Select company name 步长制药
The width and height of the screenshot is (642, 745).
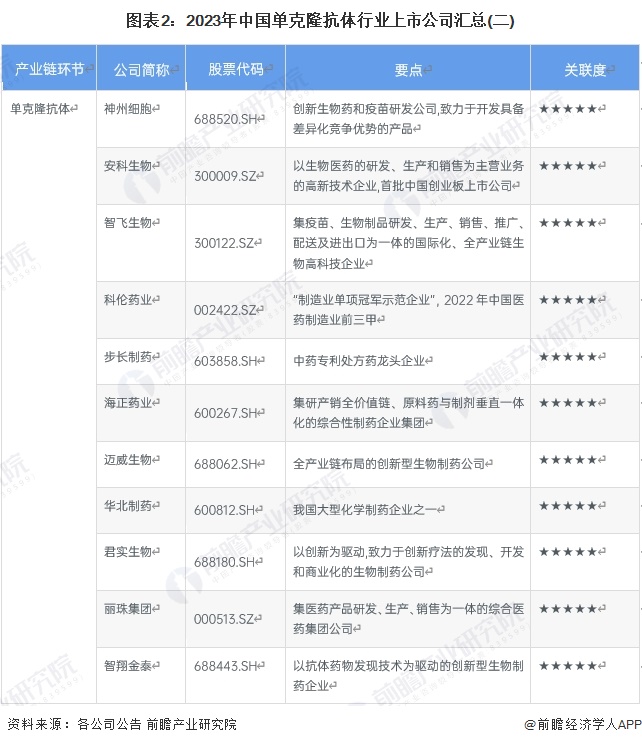(x=128, y=357)
